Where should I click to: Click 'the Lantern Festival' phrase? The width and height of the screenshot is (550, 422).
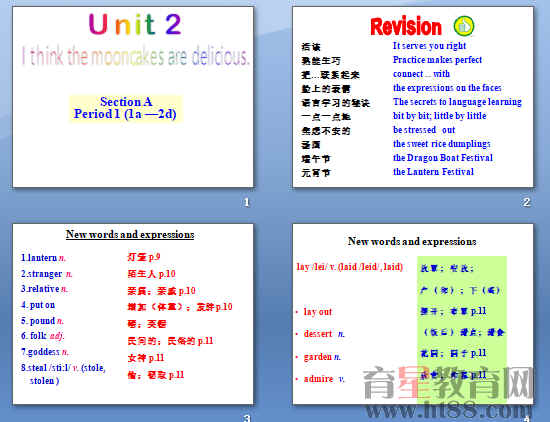433,172
